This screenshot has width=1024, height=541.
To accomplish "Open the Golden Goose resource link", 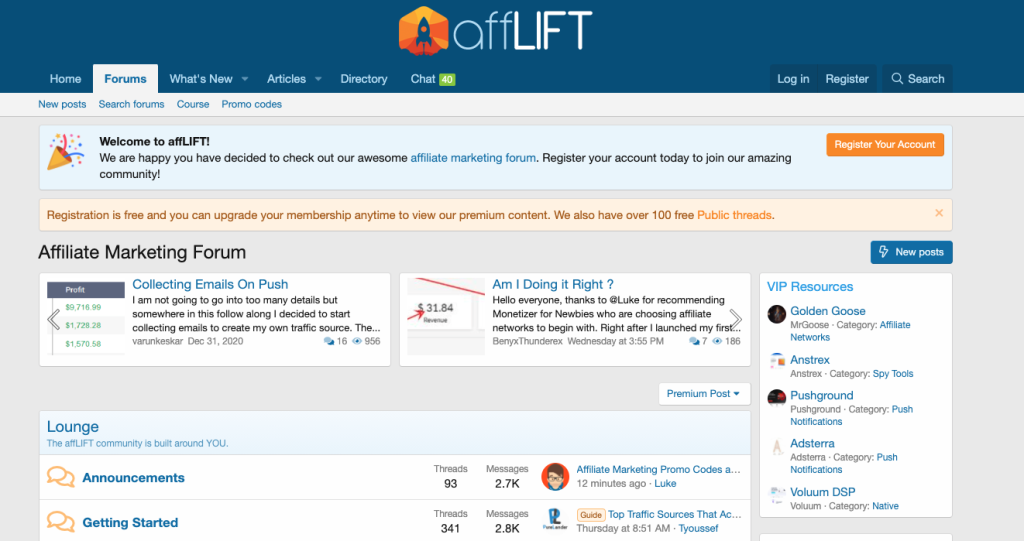I will click(827, 311).
